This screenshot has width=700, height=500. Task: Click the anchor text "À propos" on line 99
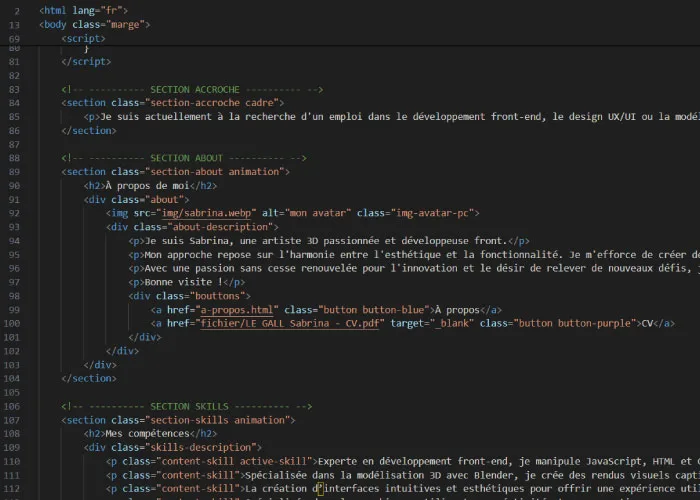(x=457, y=310)
